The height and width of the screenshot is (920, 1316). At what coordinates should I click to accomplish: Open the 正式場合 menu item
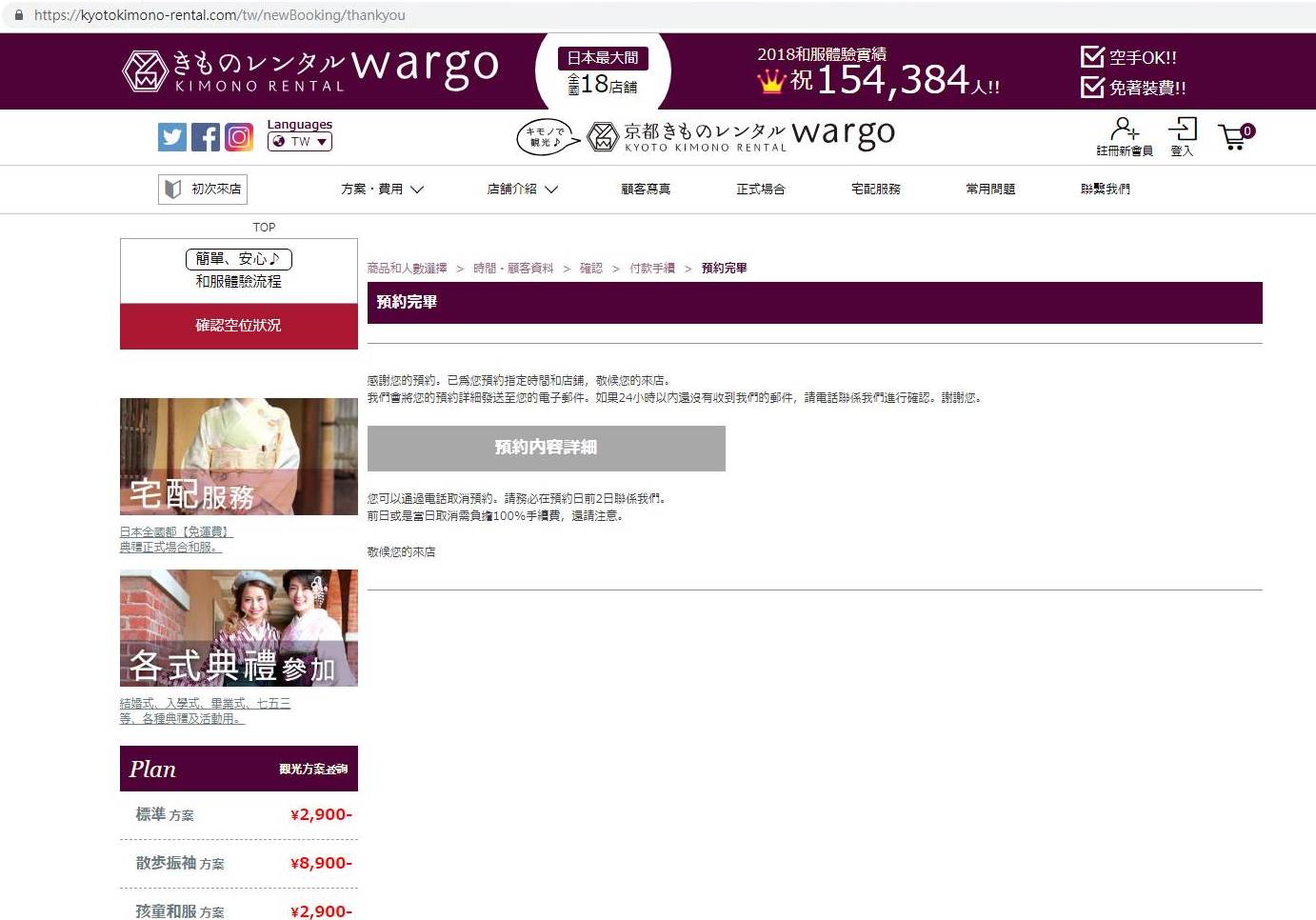click(x=761, y=189)
